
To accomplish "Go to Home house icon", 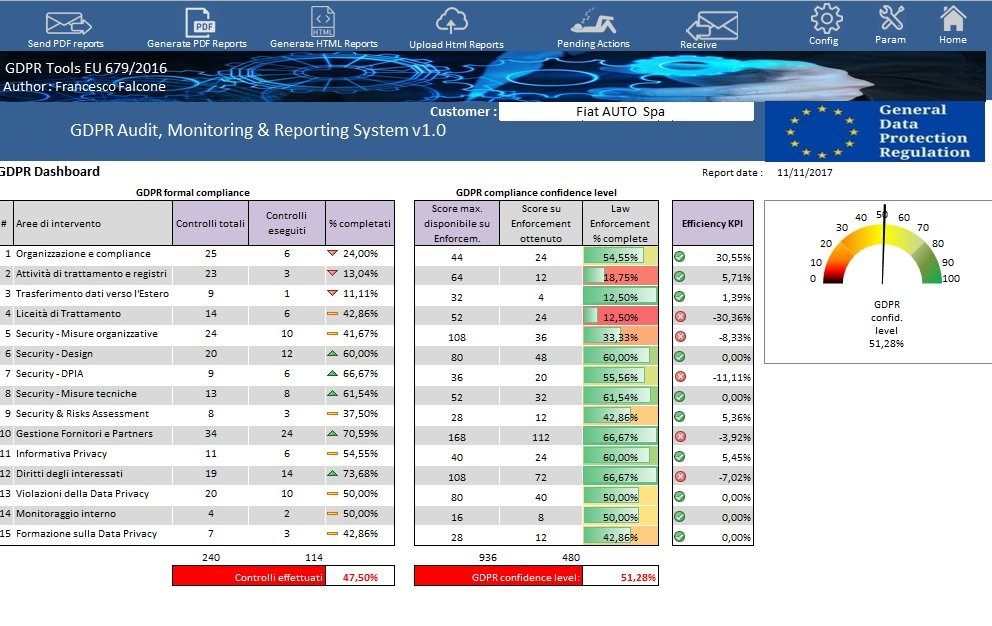I will click(953, 18).
